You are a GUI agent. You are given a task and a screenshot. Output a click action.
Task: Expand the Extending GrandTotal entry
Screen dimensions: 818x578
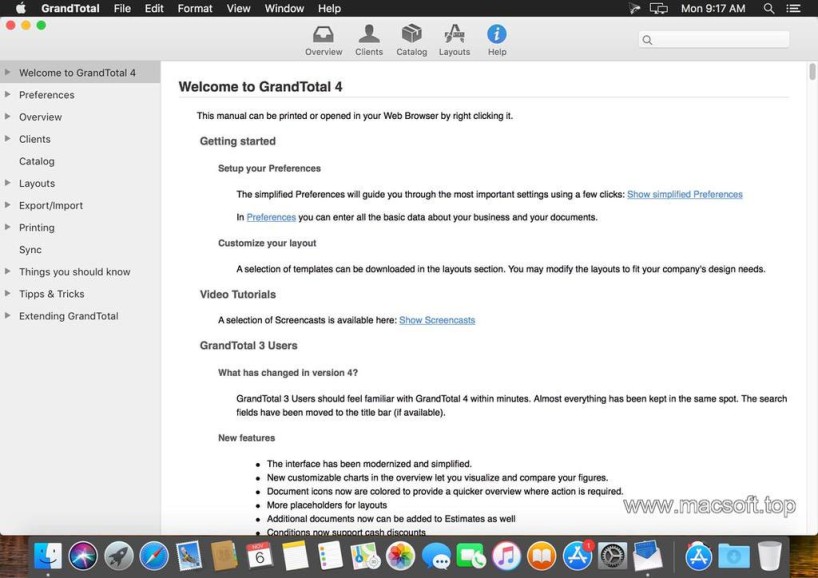8,315
